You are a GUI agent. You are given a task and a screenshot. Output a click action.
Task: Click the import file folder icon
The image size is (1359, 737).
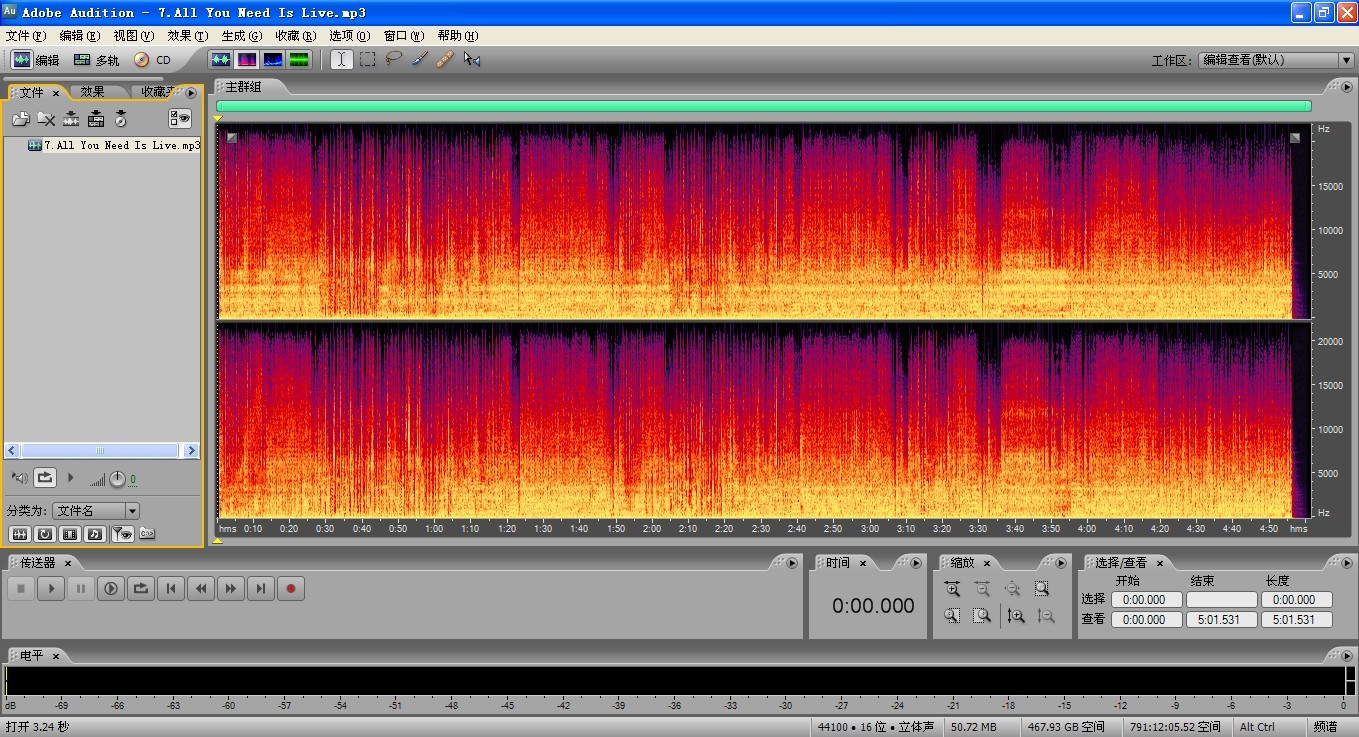[x=20, y=119]
